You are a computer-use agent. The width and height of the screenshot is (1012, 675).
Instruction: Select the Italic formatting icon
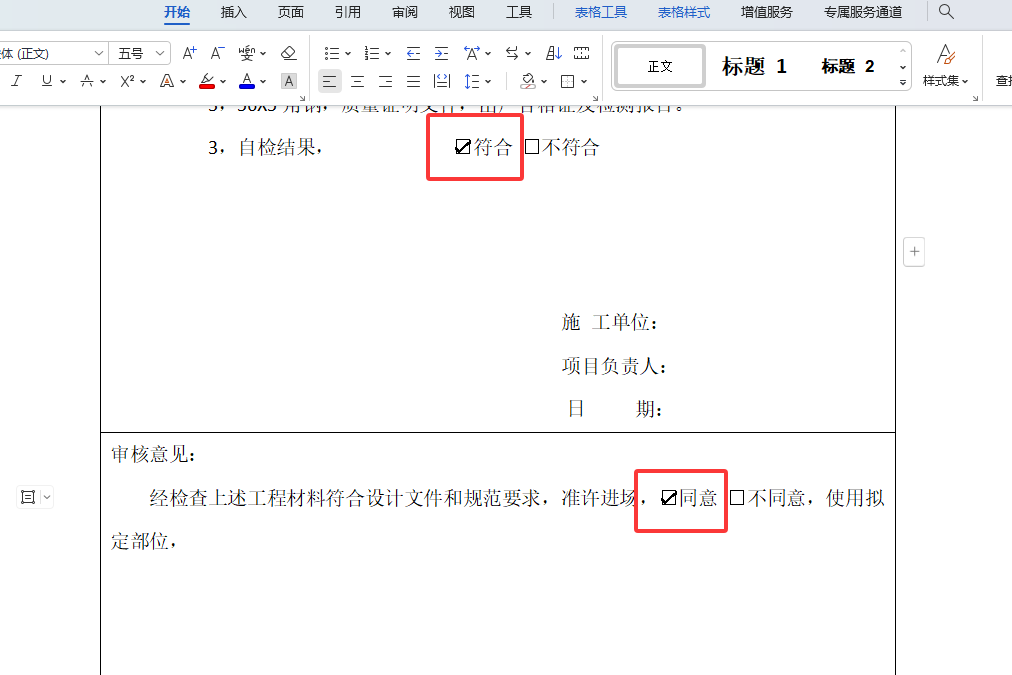[x=16, y=81]
